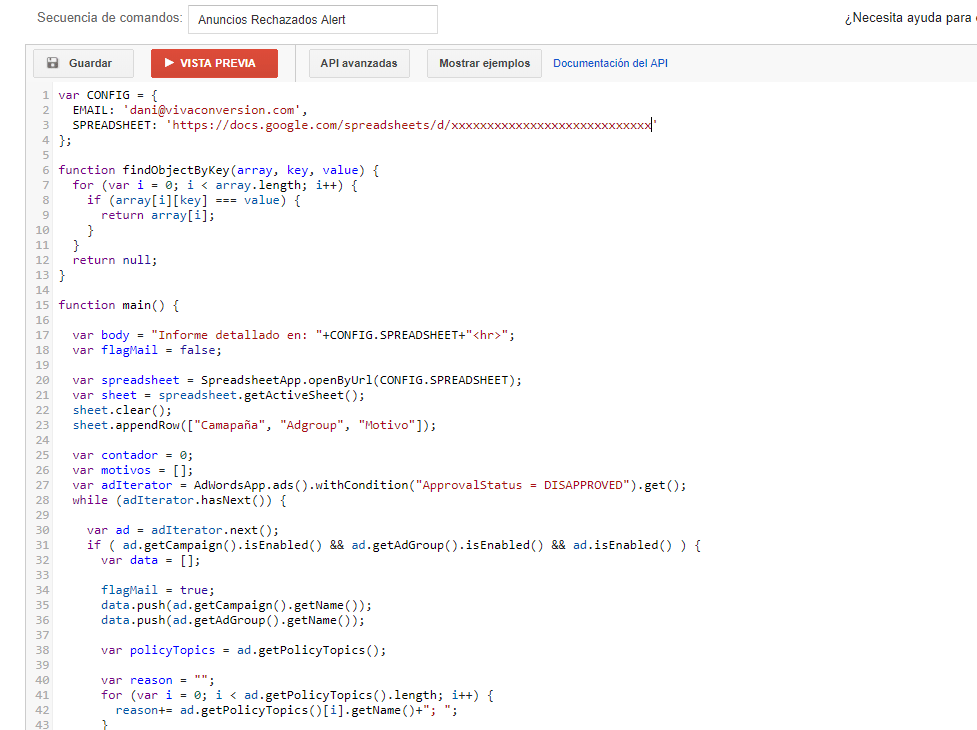Image resolution: width=977 pixels, height=730 pixels.
Task: Click line number 27 in gutter
Action: pos(42,485)
